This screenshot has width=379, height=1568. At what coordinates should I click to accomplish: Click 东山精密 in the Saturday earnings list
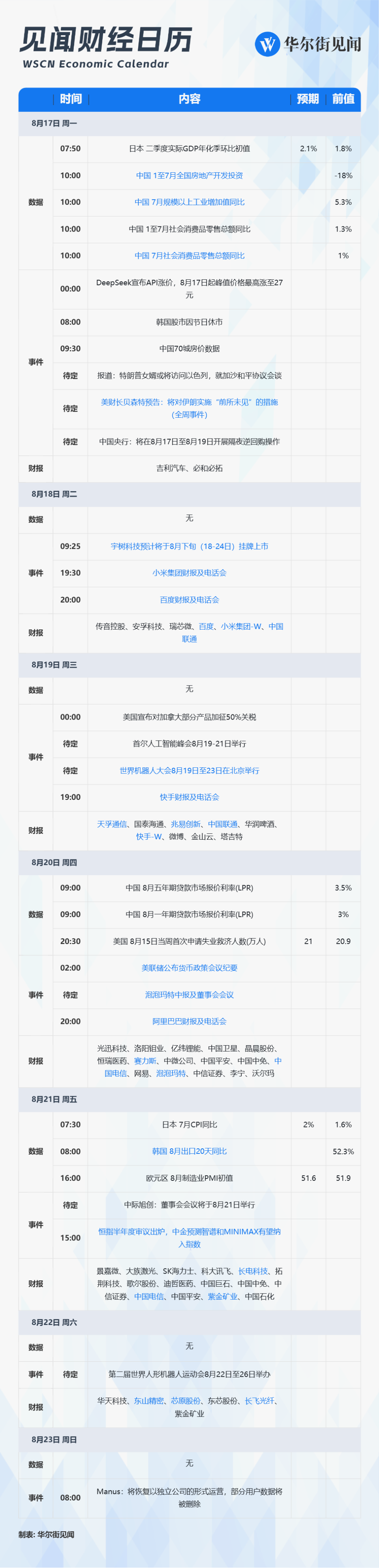tap(148, 1401)
